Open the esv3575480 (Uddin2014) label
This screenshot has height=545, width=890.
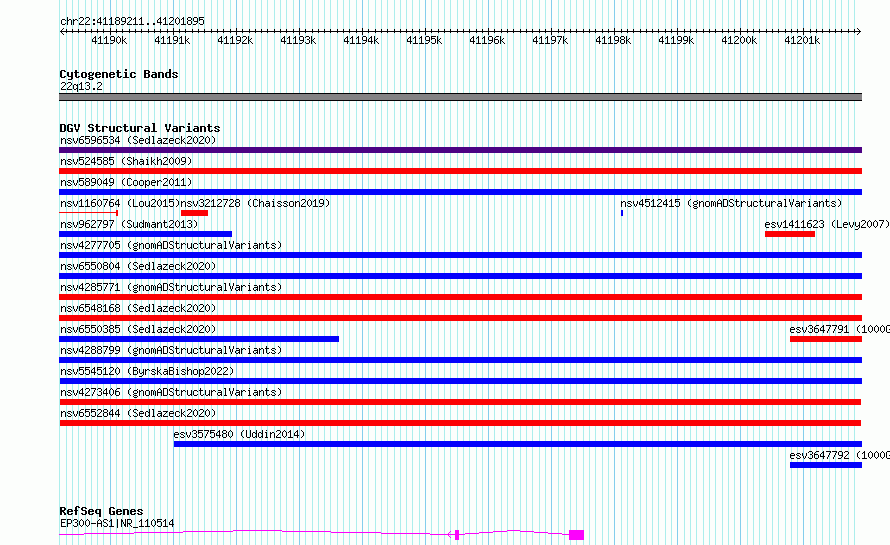coord(239,434)
